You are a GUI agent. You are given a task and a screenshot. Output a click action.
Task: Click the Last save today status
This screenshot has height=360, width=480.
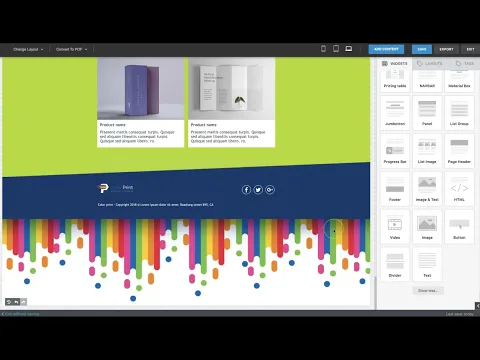459,314
